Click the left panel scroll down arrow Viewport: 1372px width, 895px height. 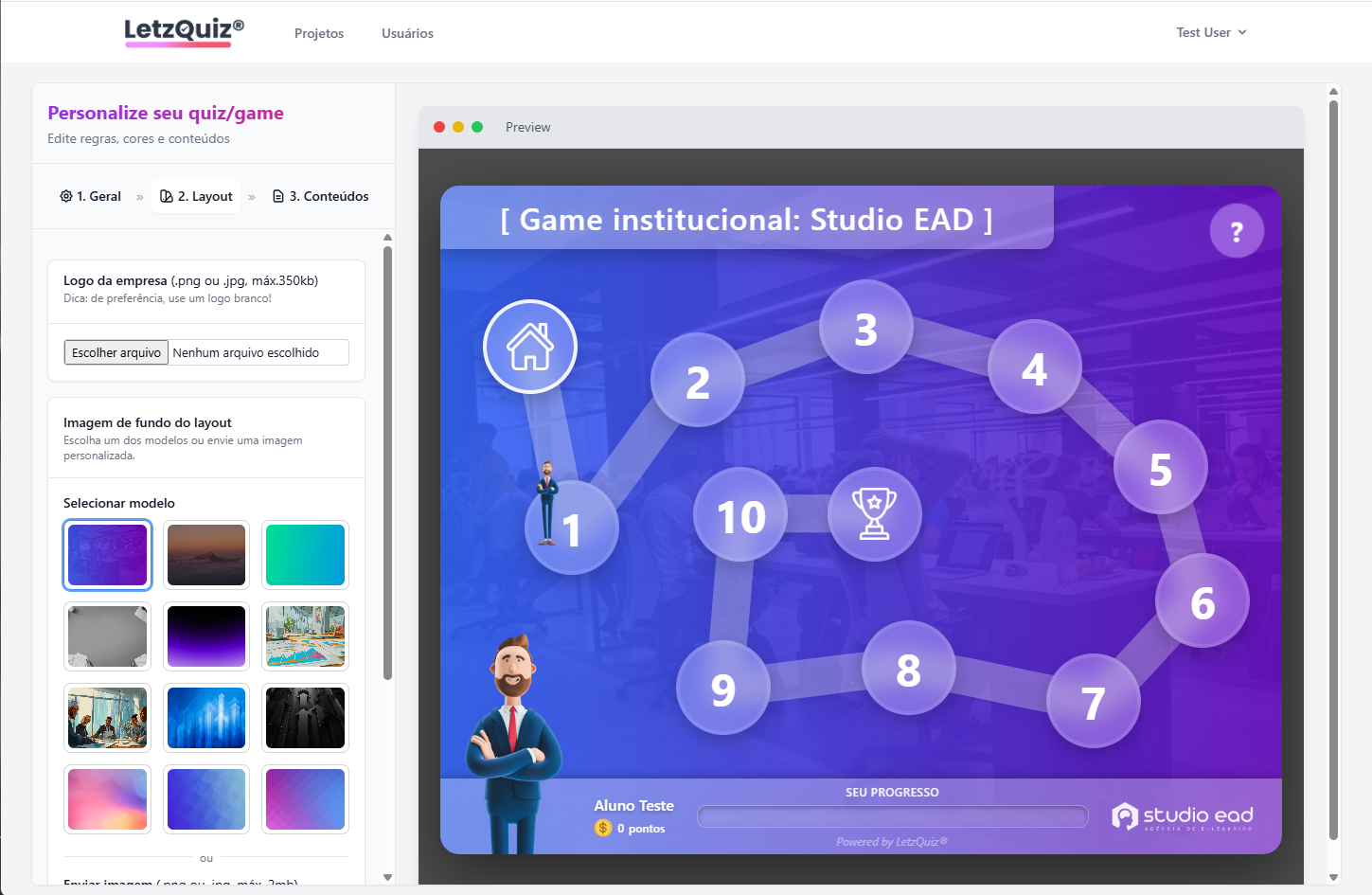[x=387, y=877]
